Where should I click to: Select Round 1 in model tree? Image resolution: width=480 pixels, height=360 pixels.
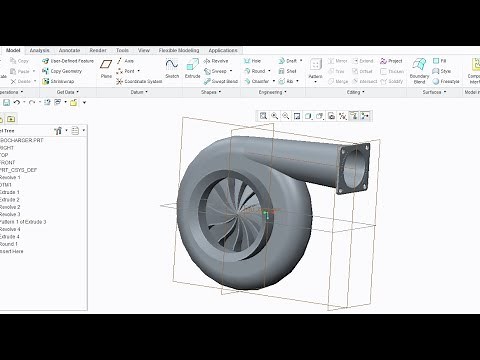(9, 244)
